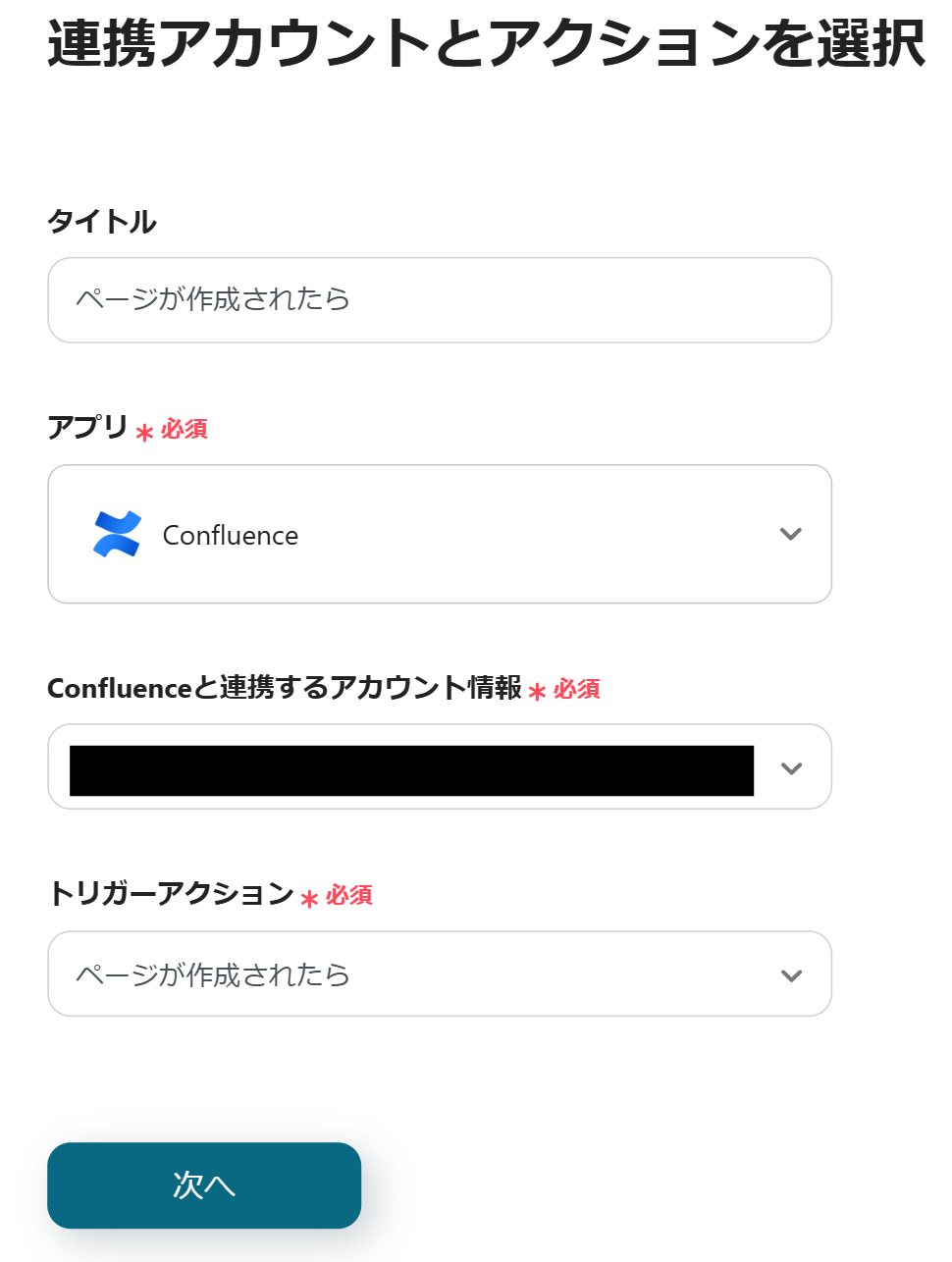Click the Confluence logo icon

coord(117,534)
